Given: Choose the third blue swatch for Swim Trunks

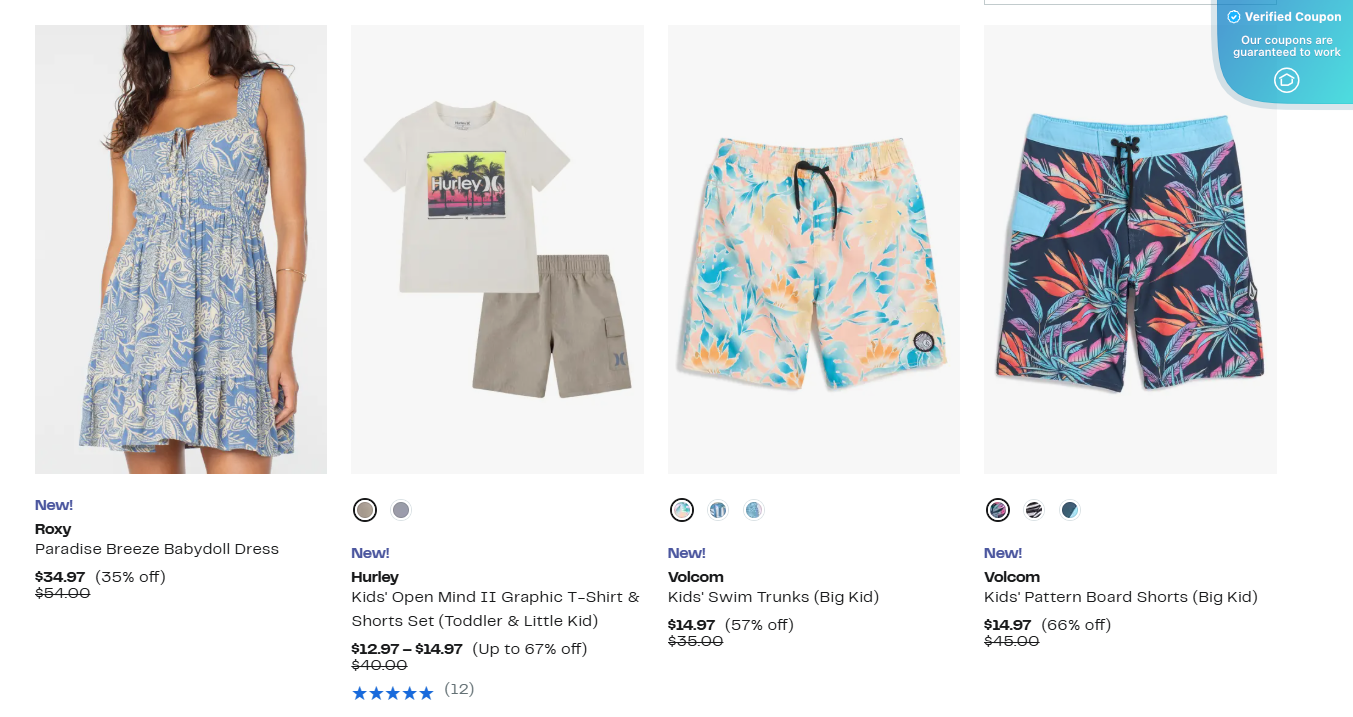Looking at the screenshot, I should [x=754, y=510].
